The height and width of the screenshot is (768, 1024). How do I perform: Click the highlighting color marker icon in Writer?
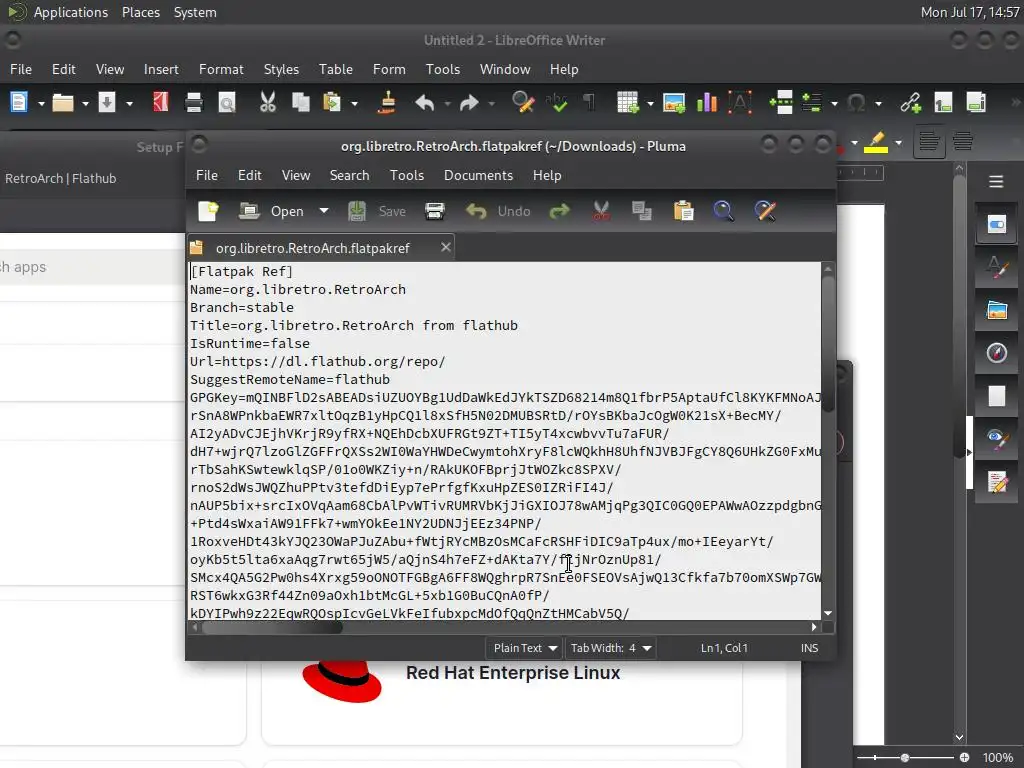click(x=876, y=142)
